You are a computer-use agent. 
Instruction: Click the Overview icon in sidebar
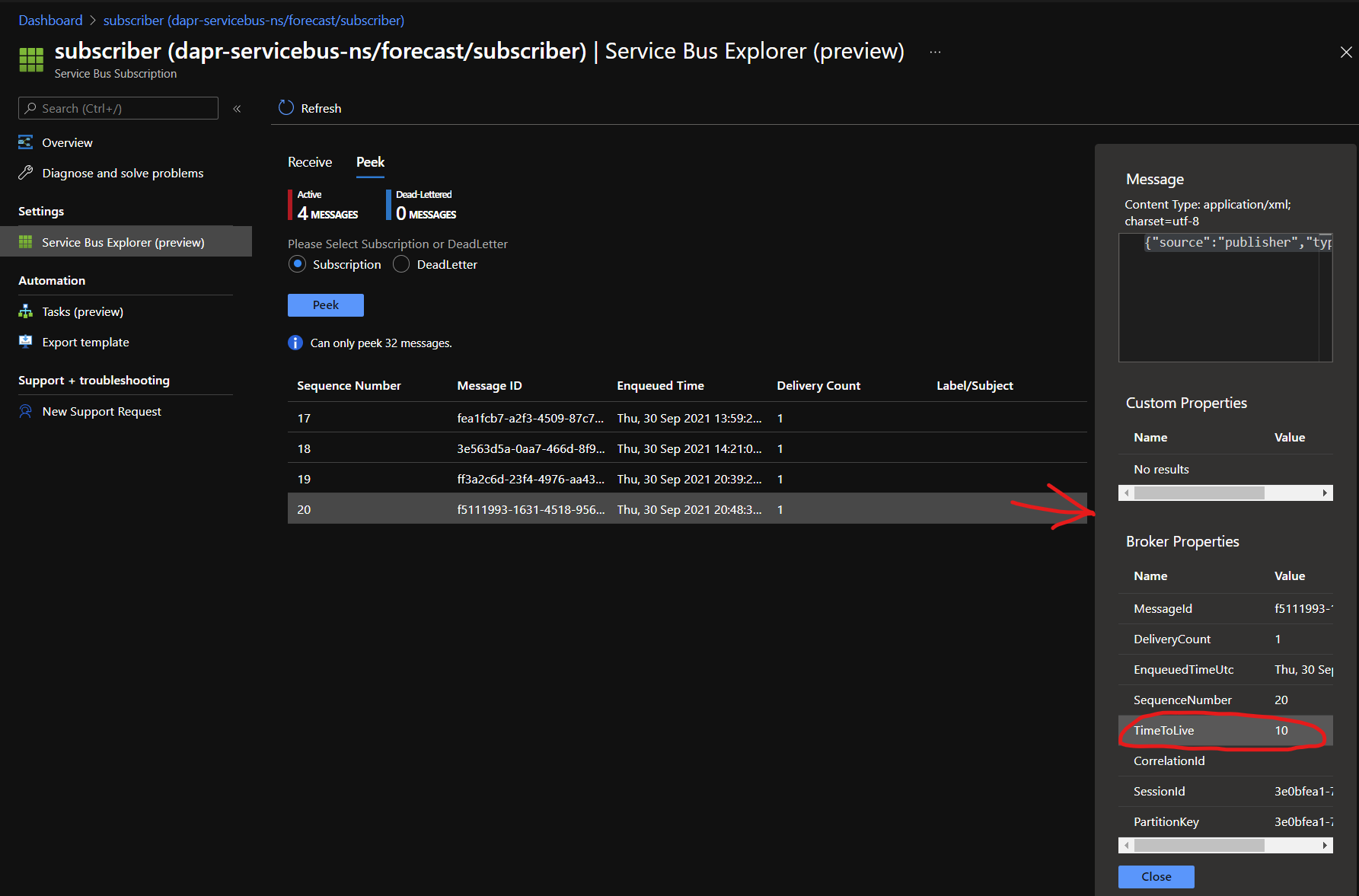click(x=26, y=142)
